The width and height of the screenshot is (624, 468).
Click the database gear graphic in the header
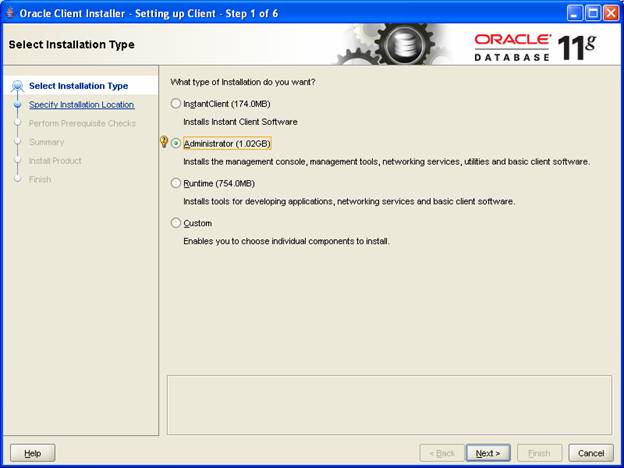(x=396, y=44)
